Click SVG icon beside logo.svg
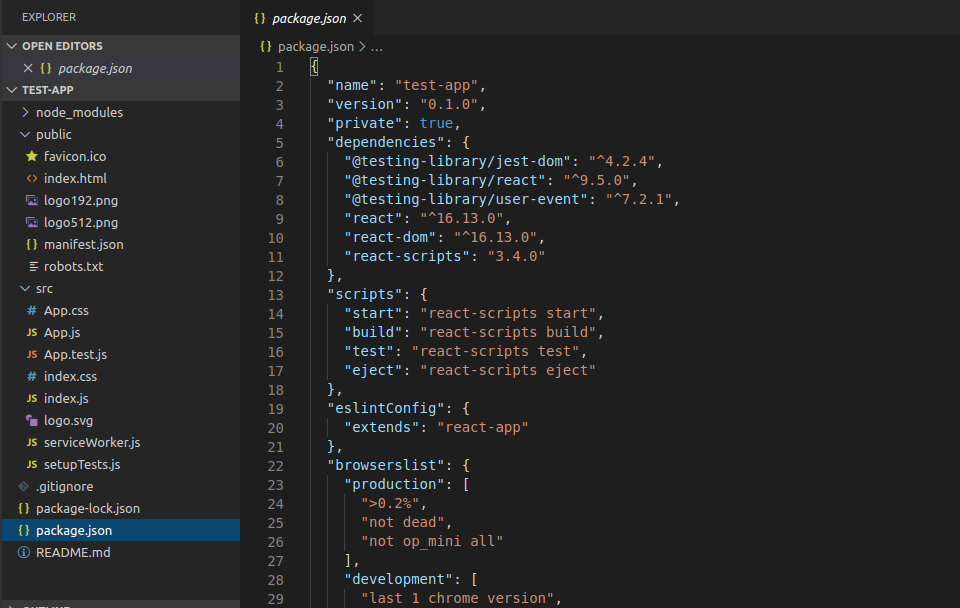 [32, 421]
